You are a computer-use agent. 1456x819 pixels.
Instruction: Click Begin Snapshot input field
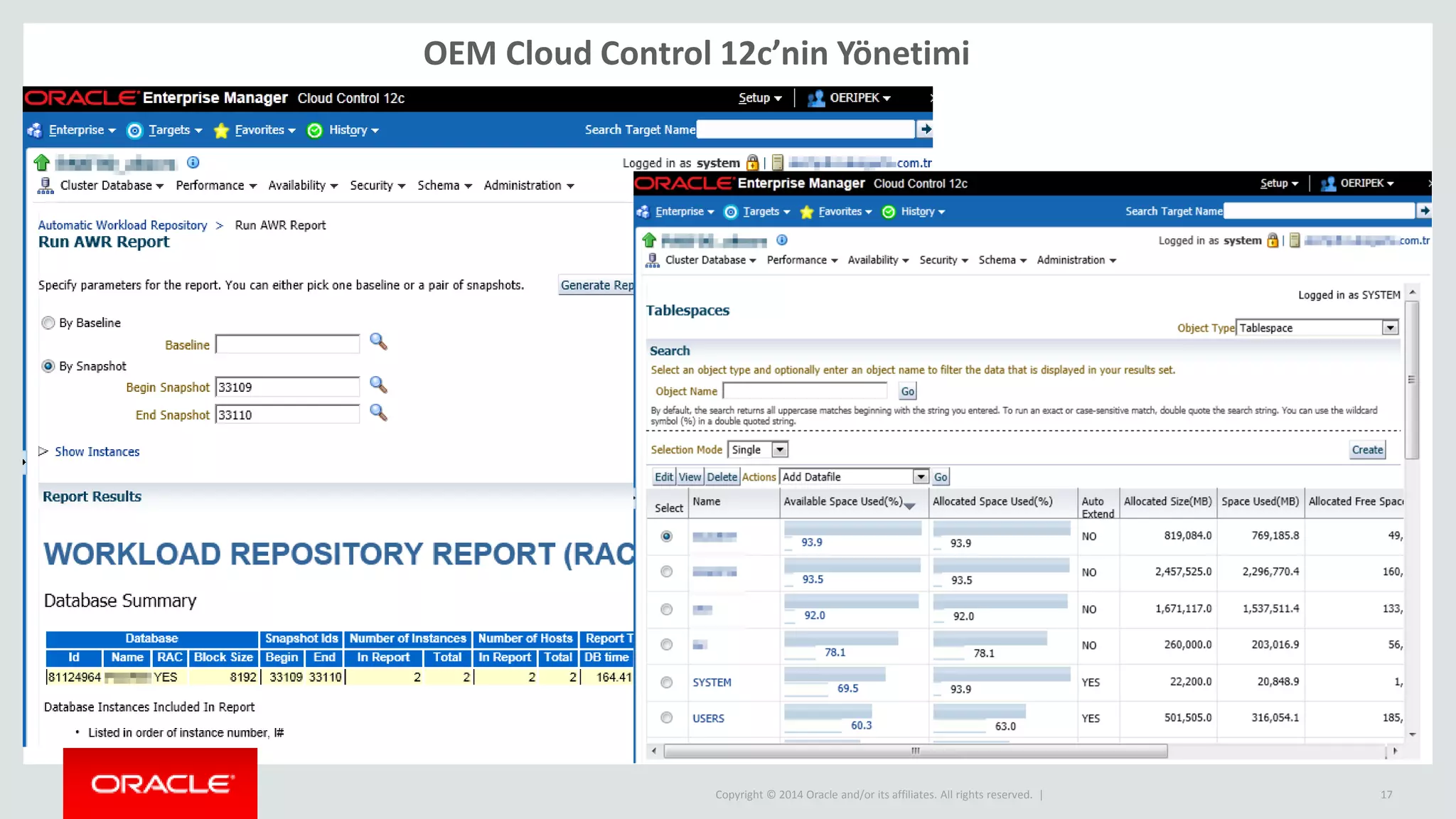click(x=287, y=387)
